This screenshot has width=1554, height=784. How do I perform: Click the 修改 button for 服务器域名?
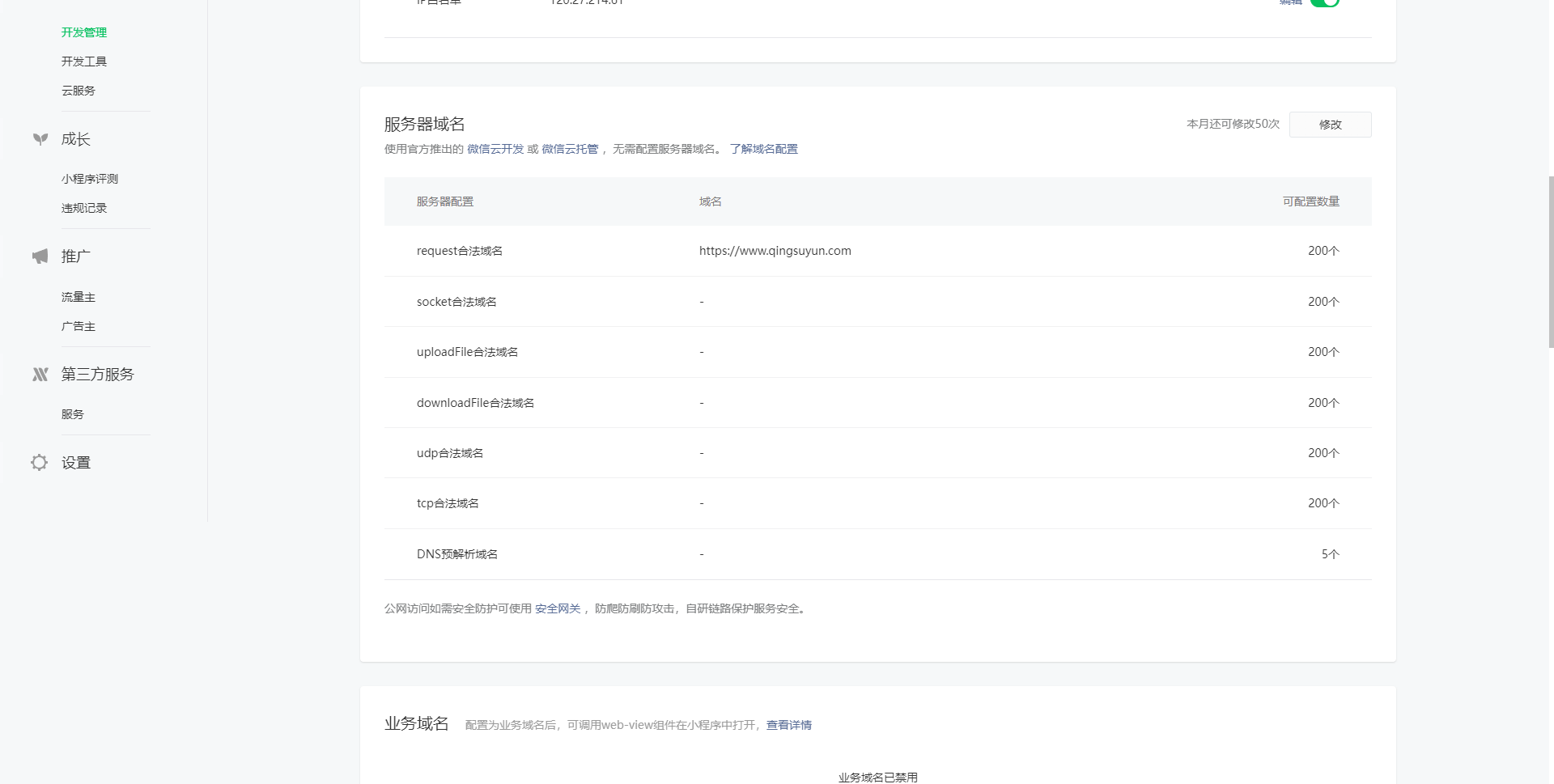[1330, 125]
